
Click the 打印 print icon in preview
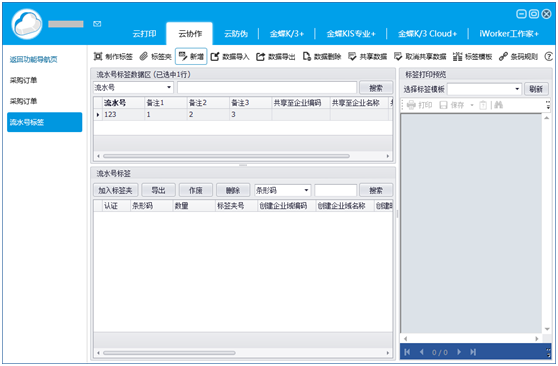419,105
